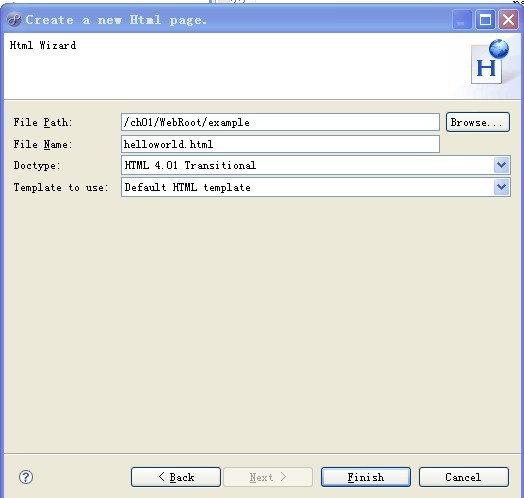
Task: Click the File Path label
Action: point(43,122)
